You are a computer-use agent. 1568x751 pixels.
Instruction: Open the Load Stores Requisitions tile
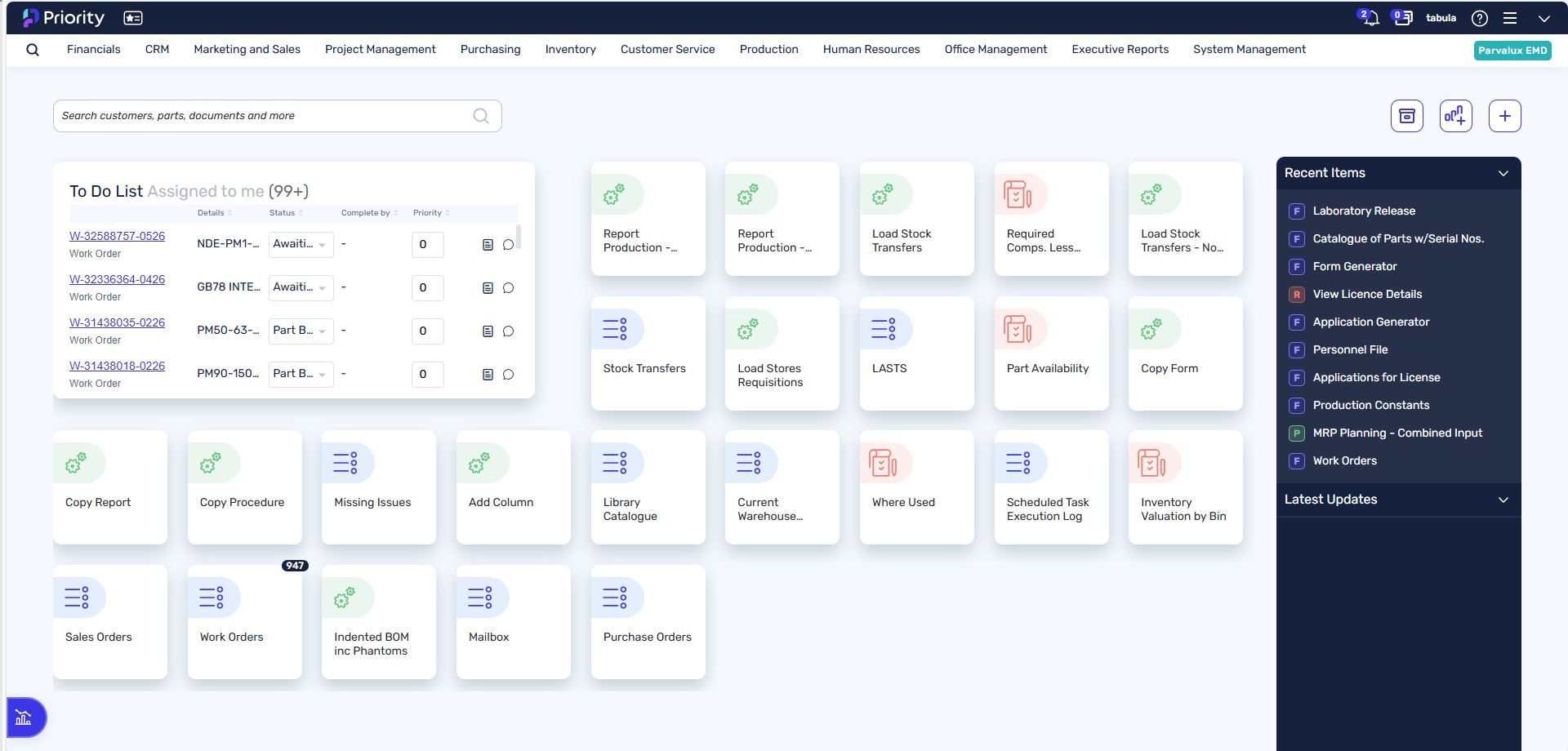coord(782,353)
